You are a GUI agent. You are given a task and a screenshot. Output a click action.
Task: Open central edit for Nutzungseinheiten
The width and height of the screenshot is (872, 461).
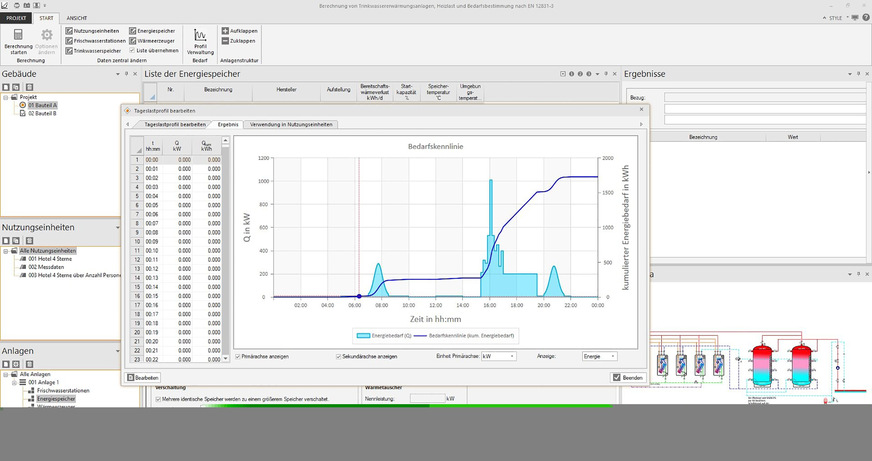pyautogui.click(x=92, y=31)
